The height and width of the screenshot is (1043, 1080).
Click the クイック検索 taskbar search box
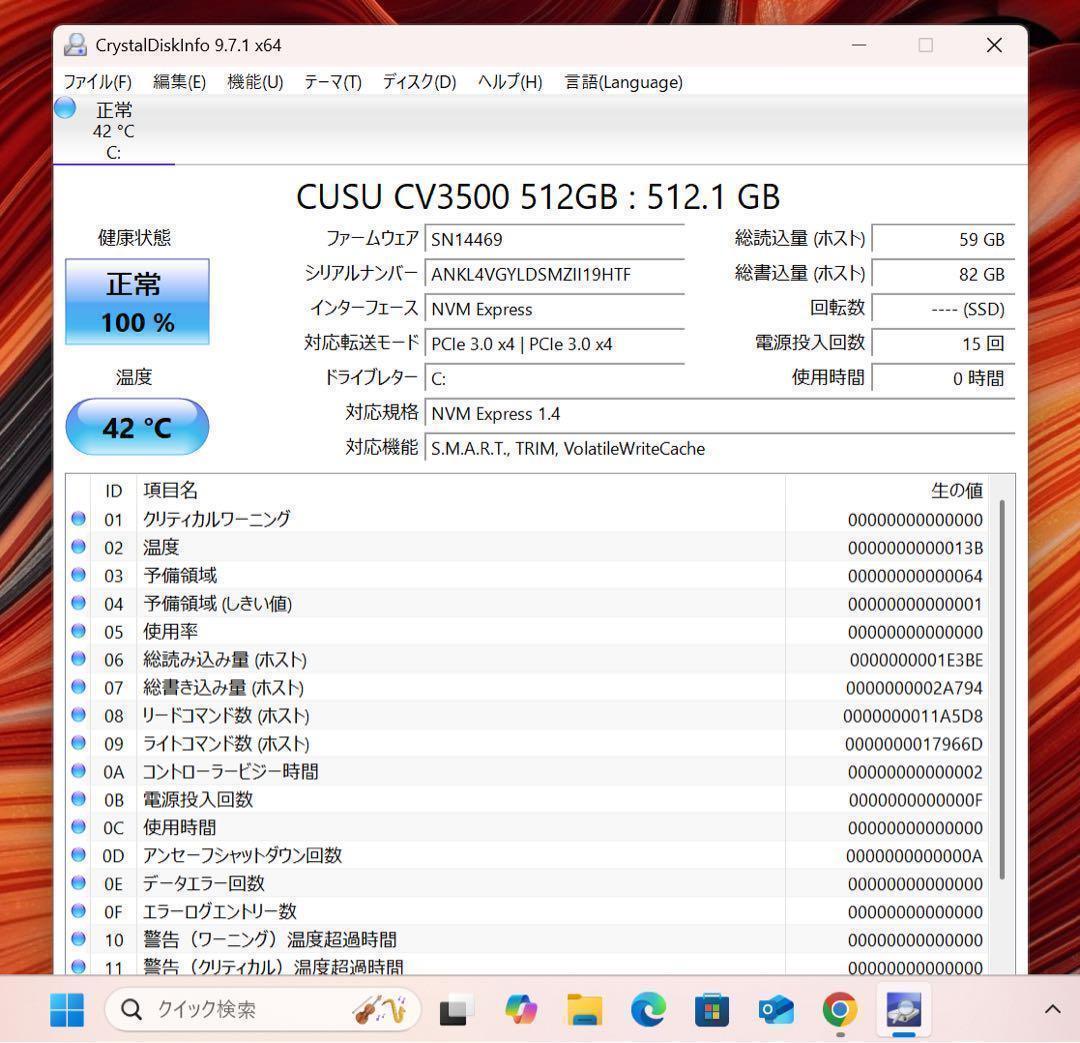click(x=262, y=1010)
